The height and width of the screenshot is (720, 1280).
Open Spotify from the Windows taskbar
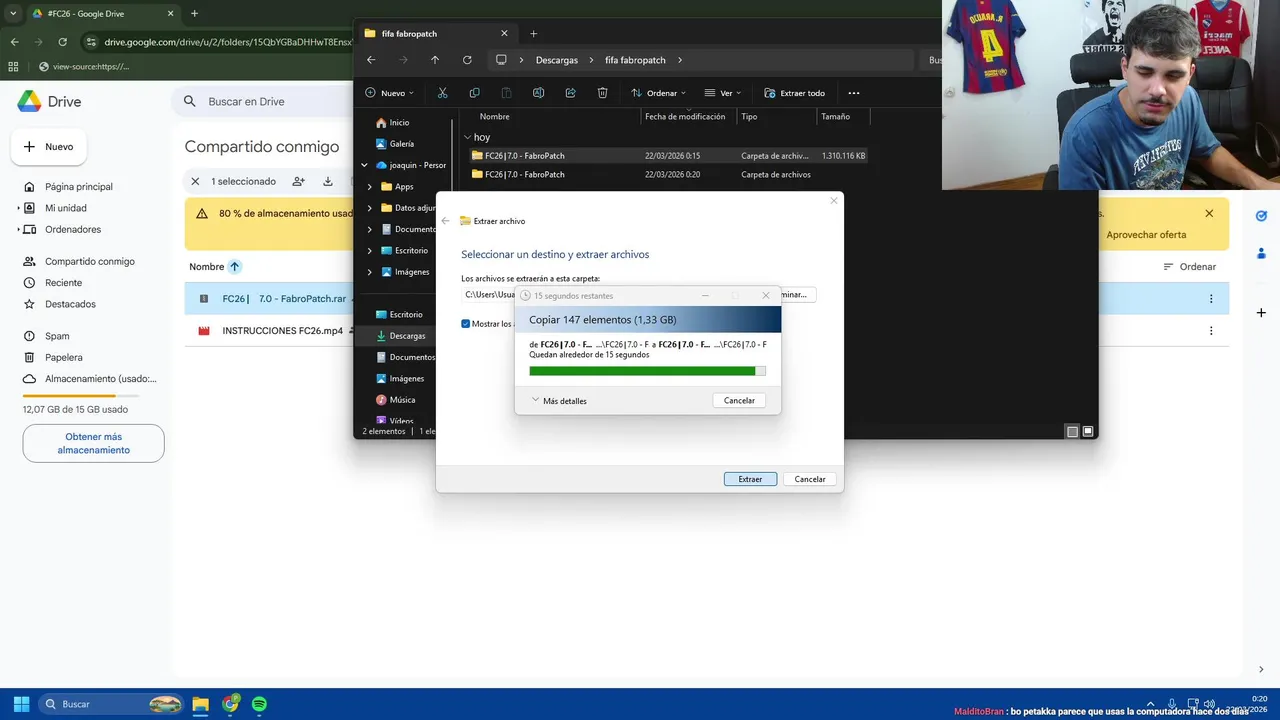259,704
